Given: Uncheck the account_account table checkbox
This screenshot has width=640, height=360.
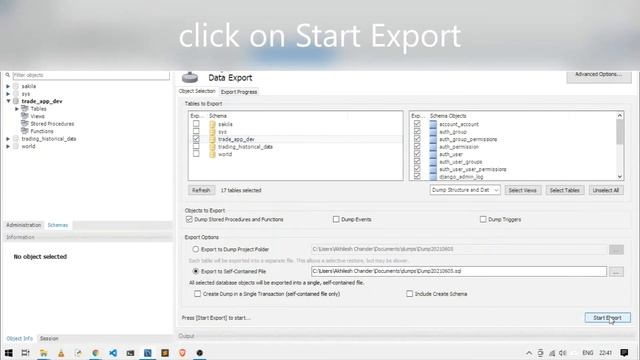Looking at the screenshot, I should point(417,124).
